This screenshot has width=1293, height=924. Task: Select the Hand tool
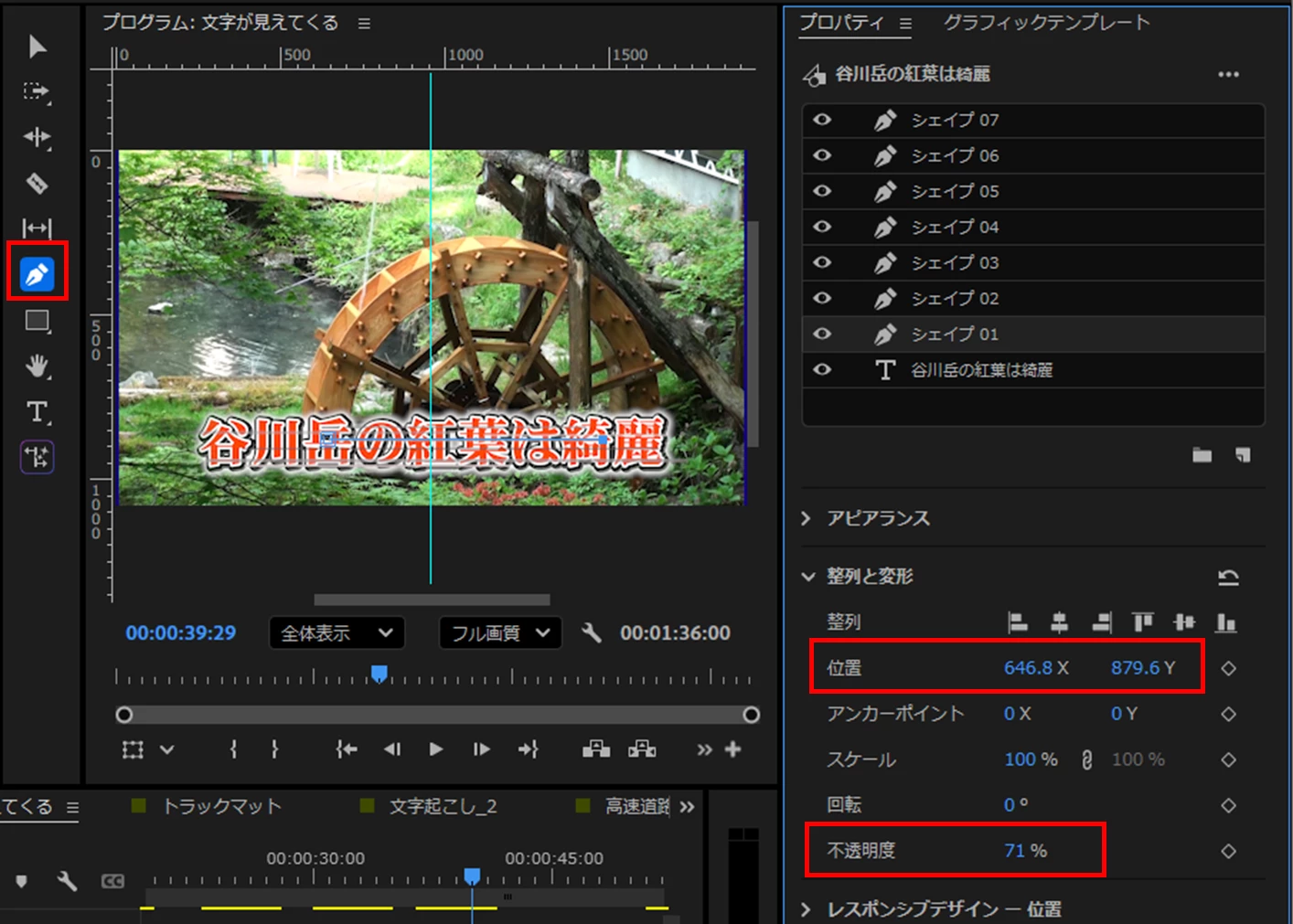pyautogui.click(x=37, y=366)
